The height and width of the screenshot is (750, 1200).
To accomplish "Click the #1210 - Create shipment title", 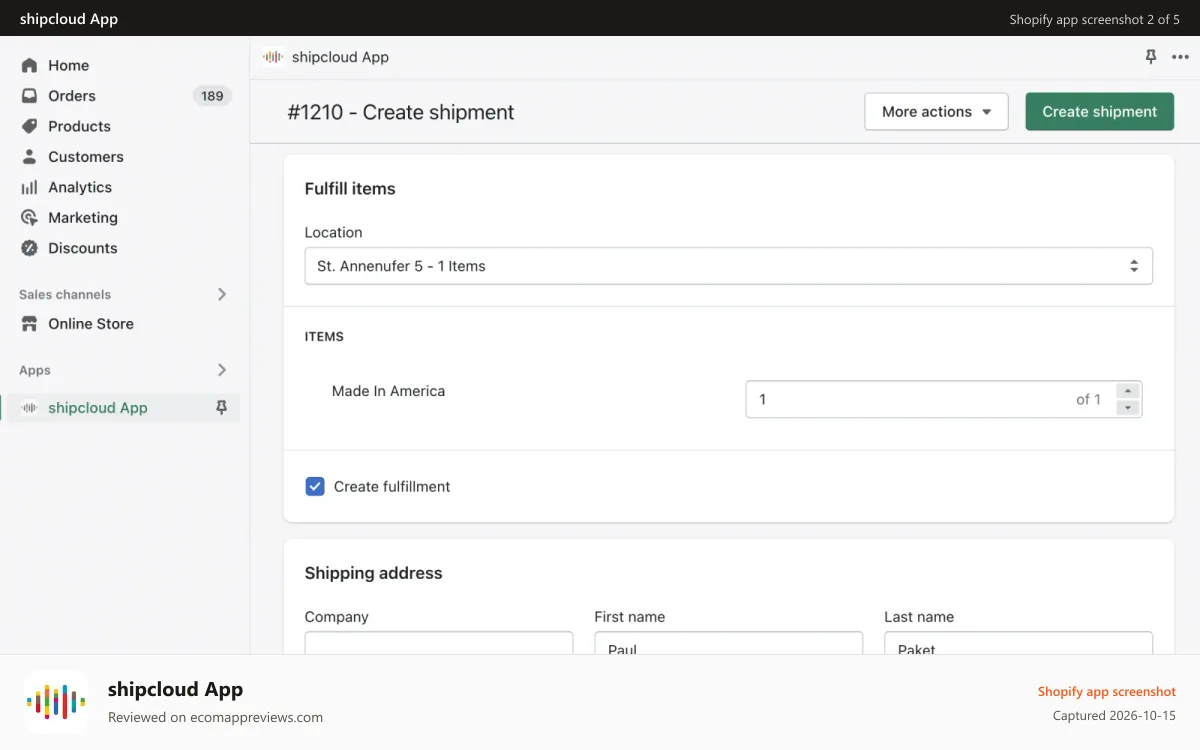I will coord(401,112).
